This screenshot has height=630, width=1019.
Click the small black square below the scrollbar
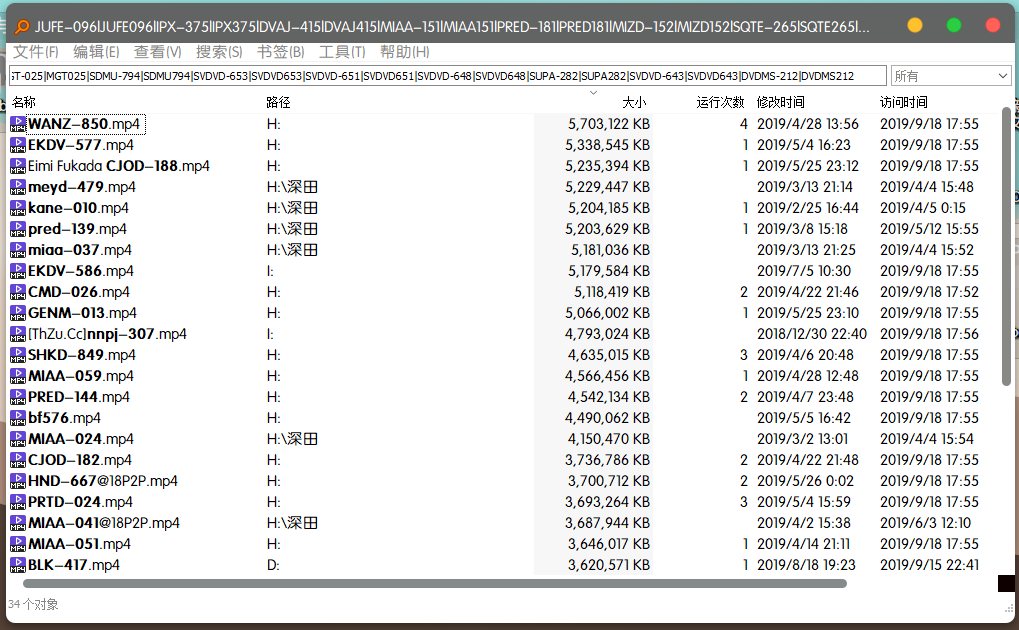tap(1005, 581)
